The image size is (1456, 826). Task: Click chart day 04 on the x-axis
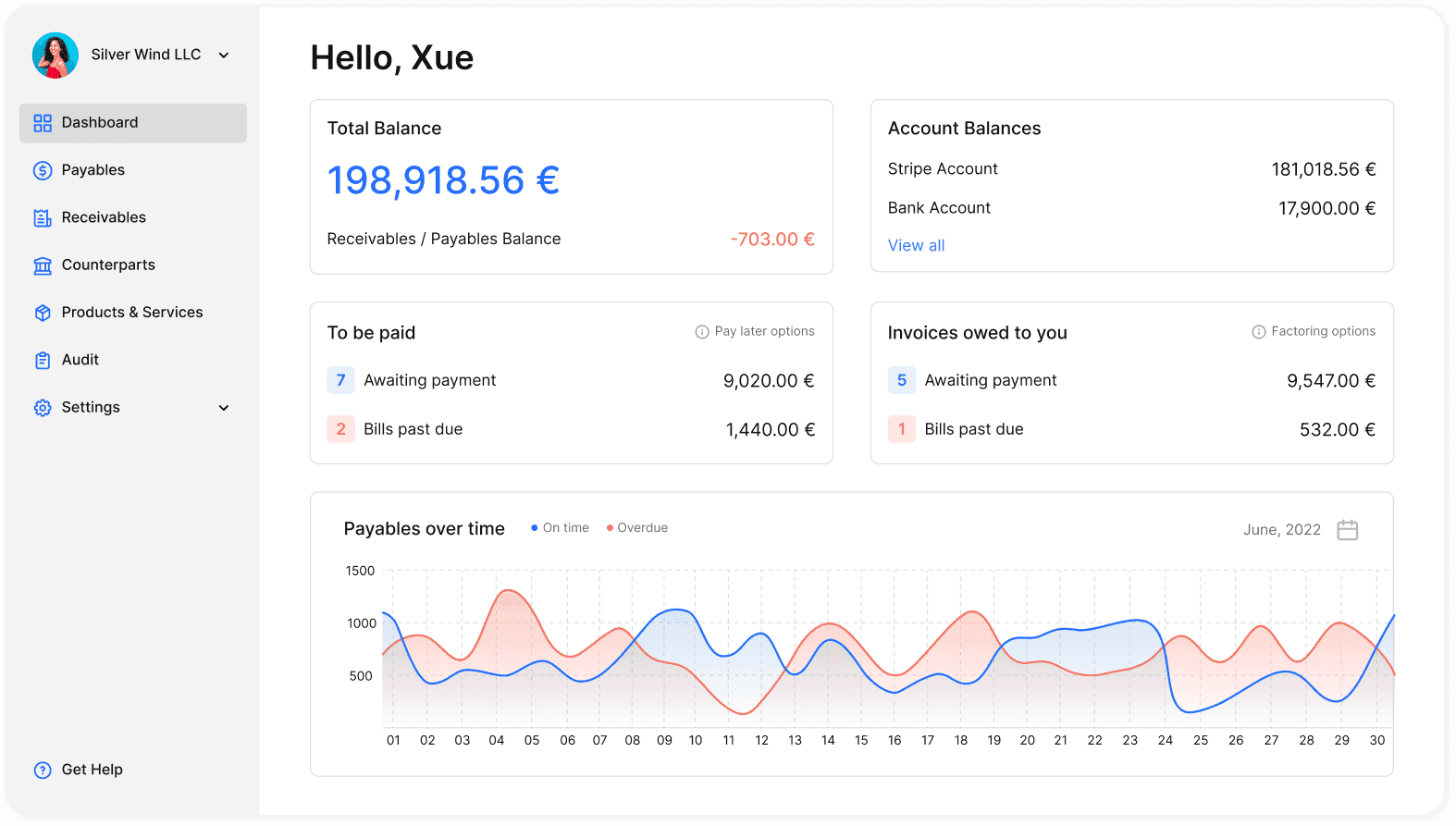497,741
